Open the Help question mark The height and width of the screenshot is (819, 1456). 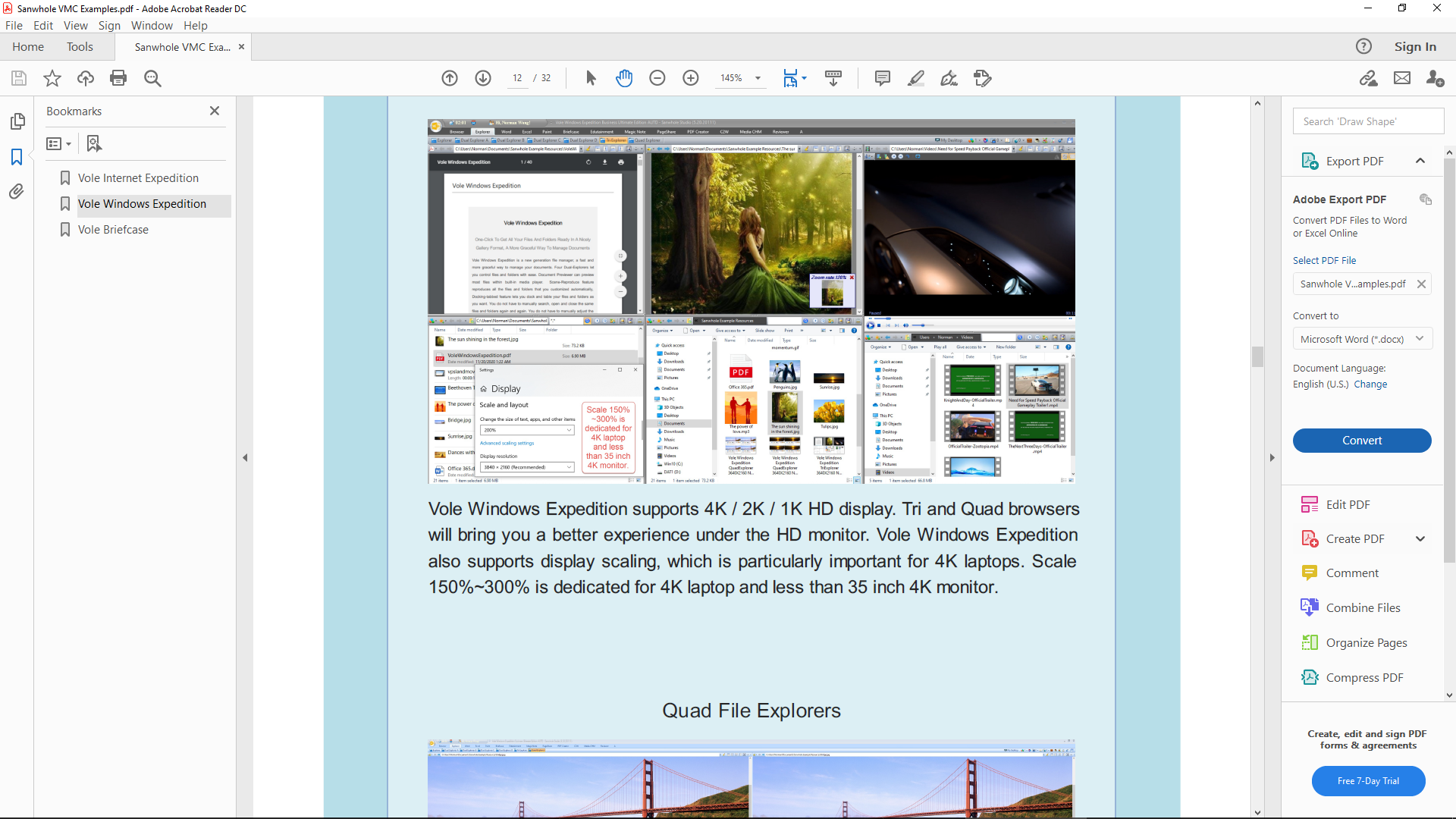(x=1364, y=46)
